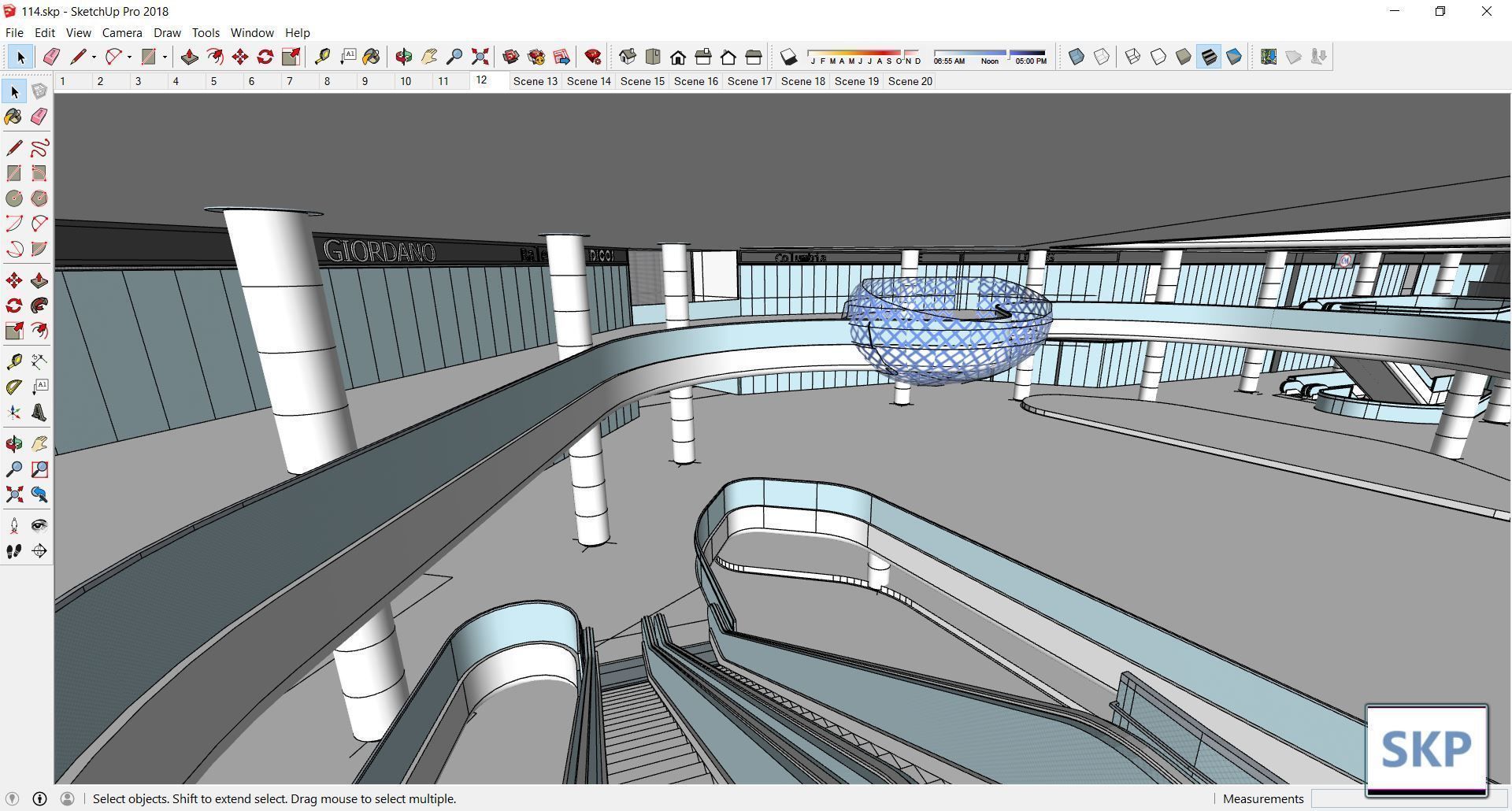Enable the Shaded face style
This screenshot has width=1512, height=811.
[1183, 57]
